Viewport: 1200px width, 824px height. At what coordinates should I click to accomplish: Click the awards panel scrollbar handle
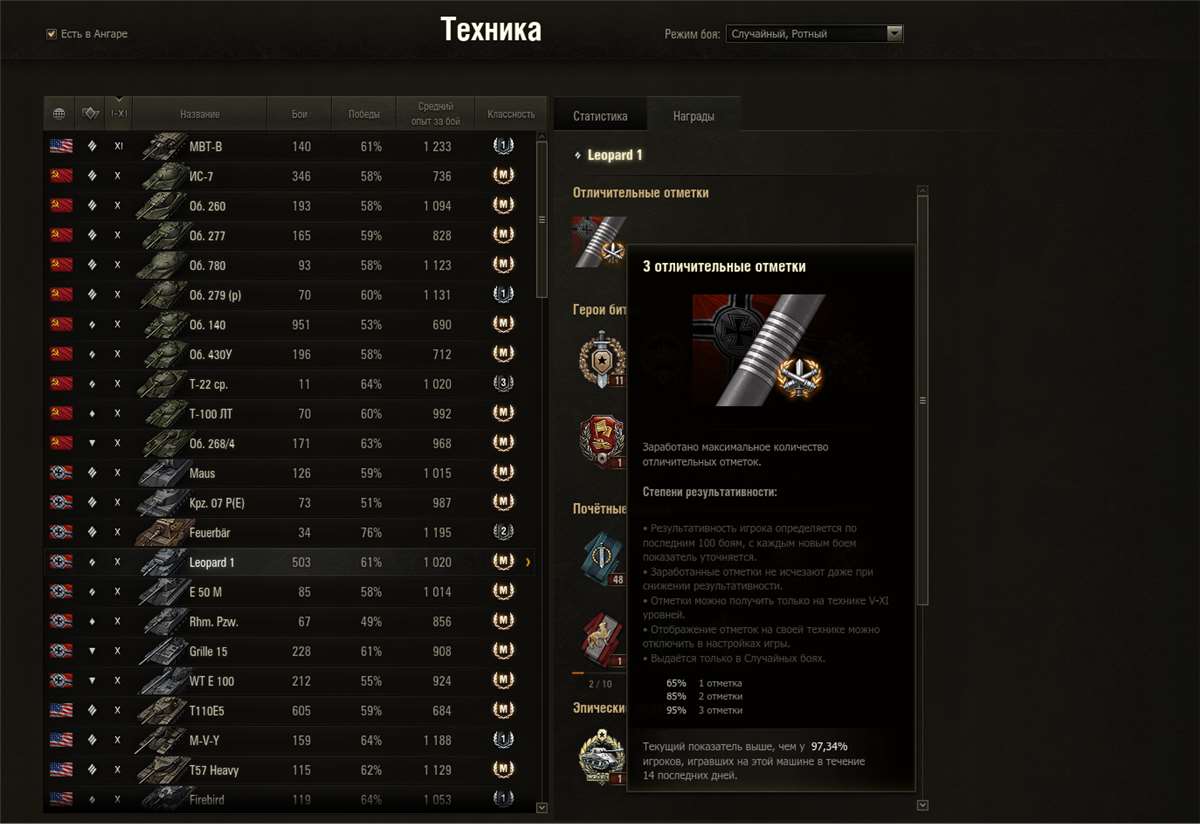[923, 400]
